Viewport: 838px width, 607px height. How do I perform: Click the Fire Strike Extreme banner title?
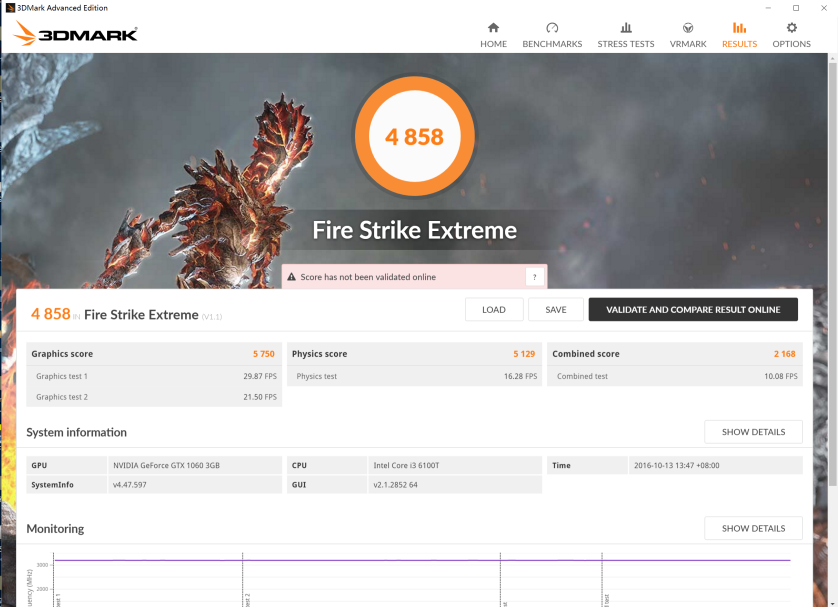[414, 230]
